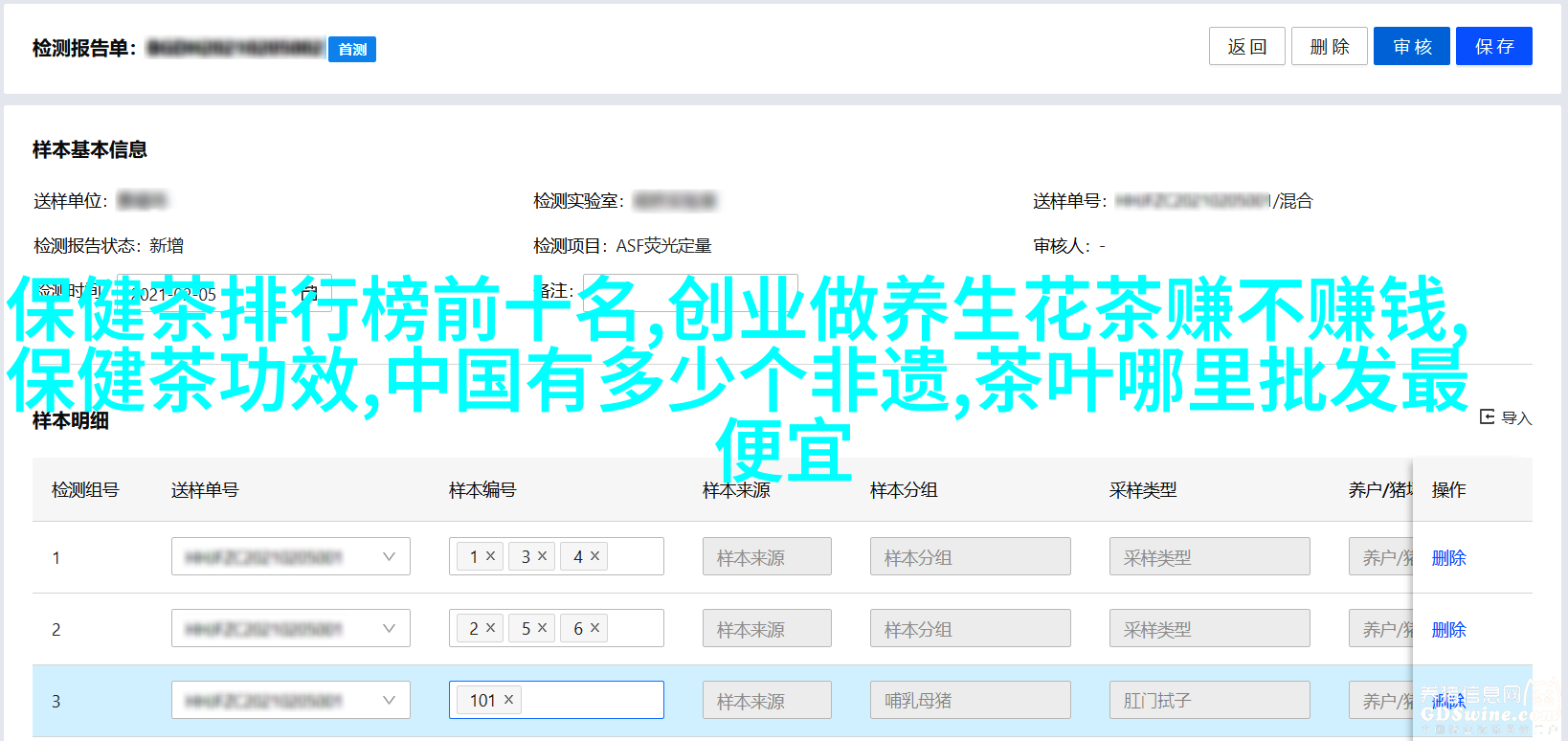Remove sample tag 6 in row 2
Image resolution: width=1568 pixels, height=741 pixels.
pos(594,628)
